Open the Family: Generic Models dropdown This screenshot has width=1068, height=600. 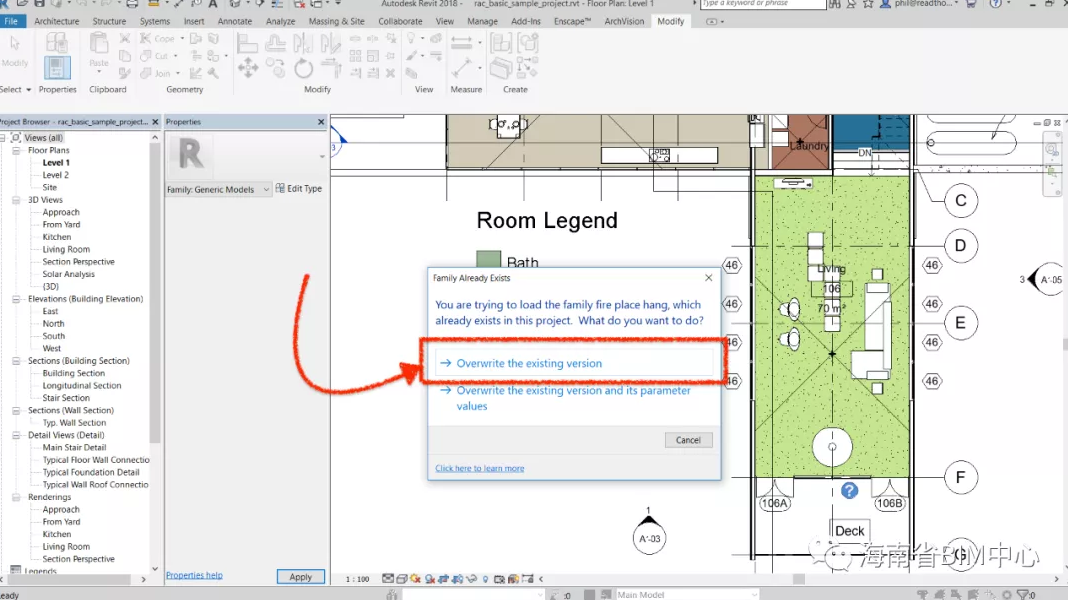click(x=266, y=189)
